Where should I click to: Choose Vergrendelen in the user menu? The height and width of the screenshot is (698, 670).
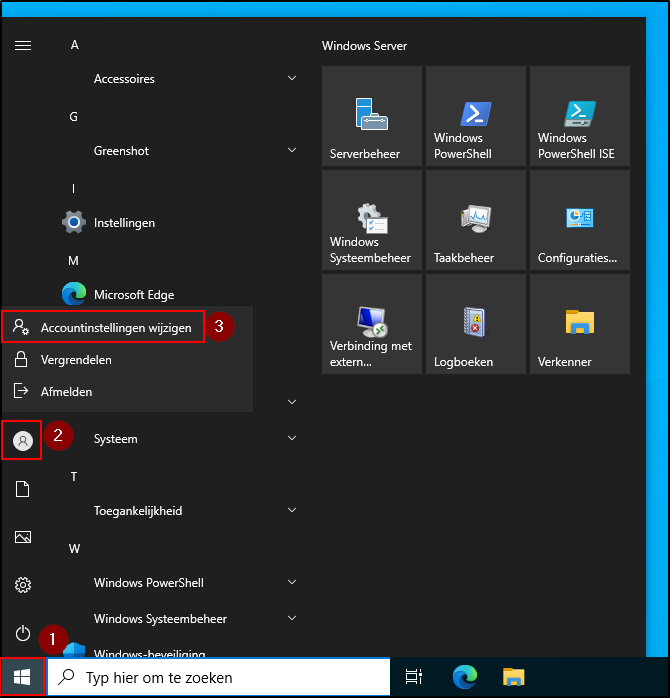[76, 360]
